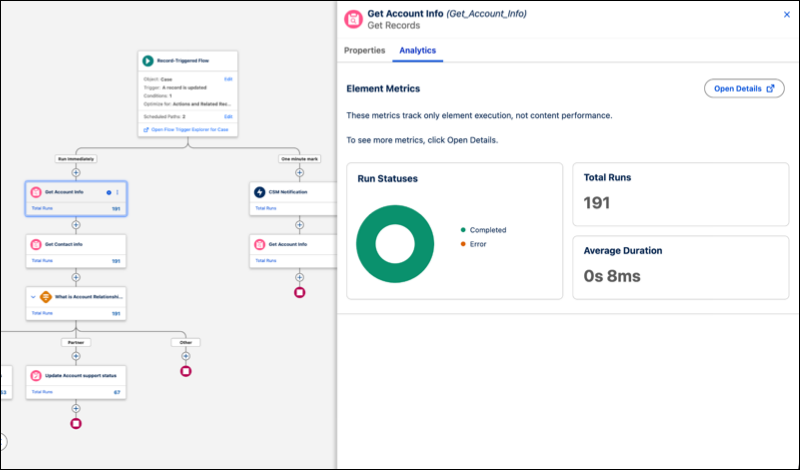Click the Average Duration 0s 8ms card
Image resolution: width=800 pixels, height=470 pixels.
[681, 267]
